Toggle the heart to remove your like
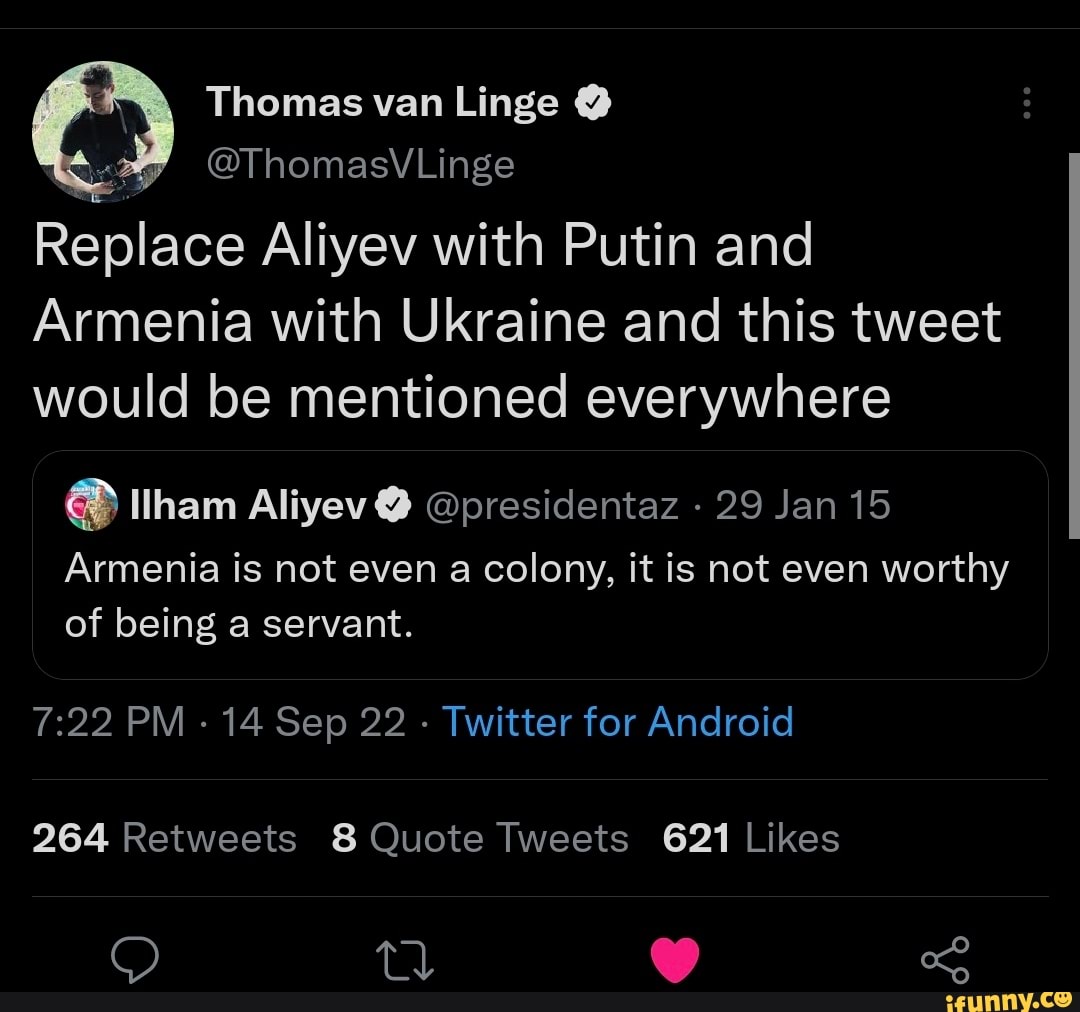This screenshot has width=1080, height=1012. (675, 957)
